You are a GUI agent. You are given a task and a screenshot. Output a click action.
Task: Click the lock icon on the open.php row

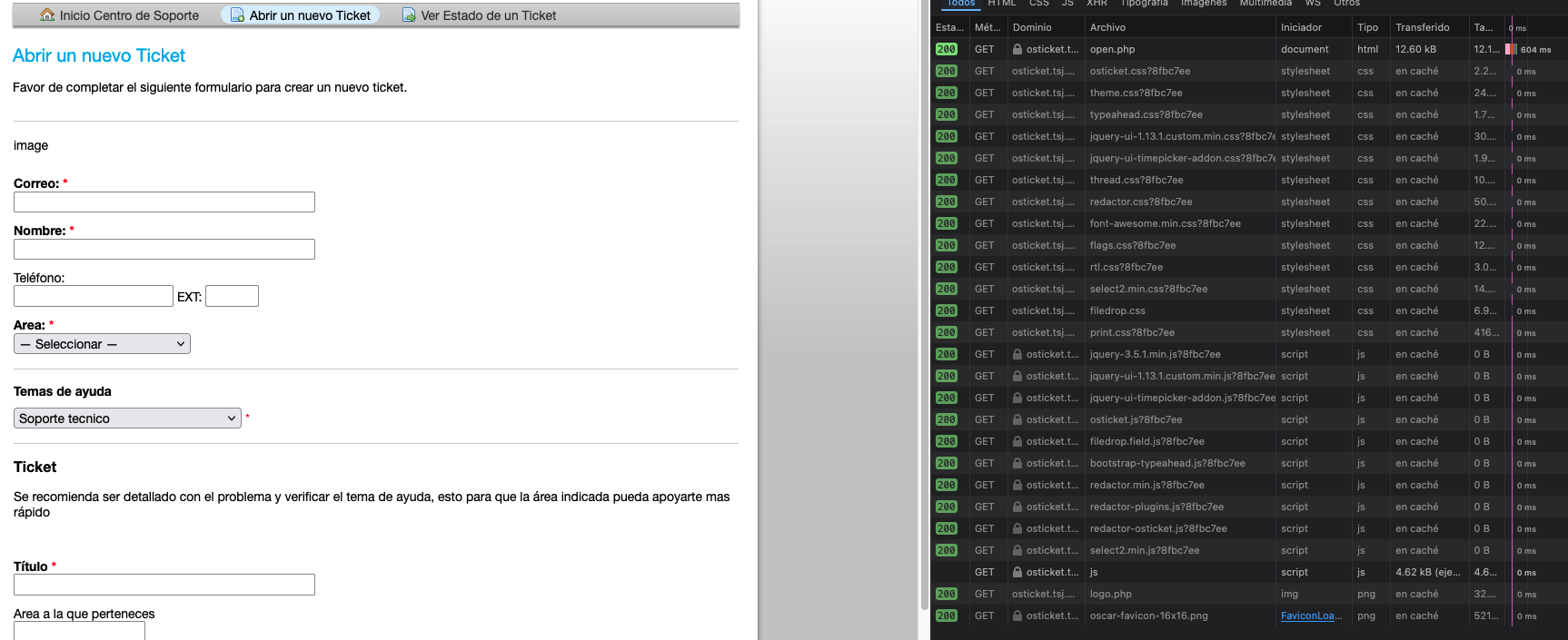[x=1017, y=50]
